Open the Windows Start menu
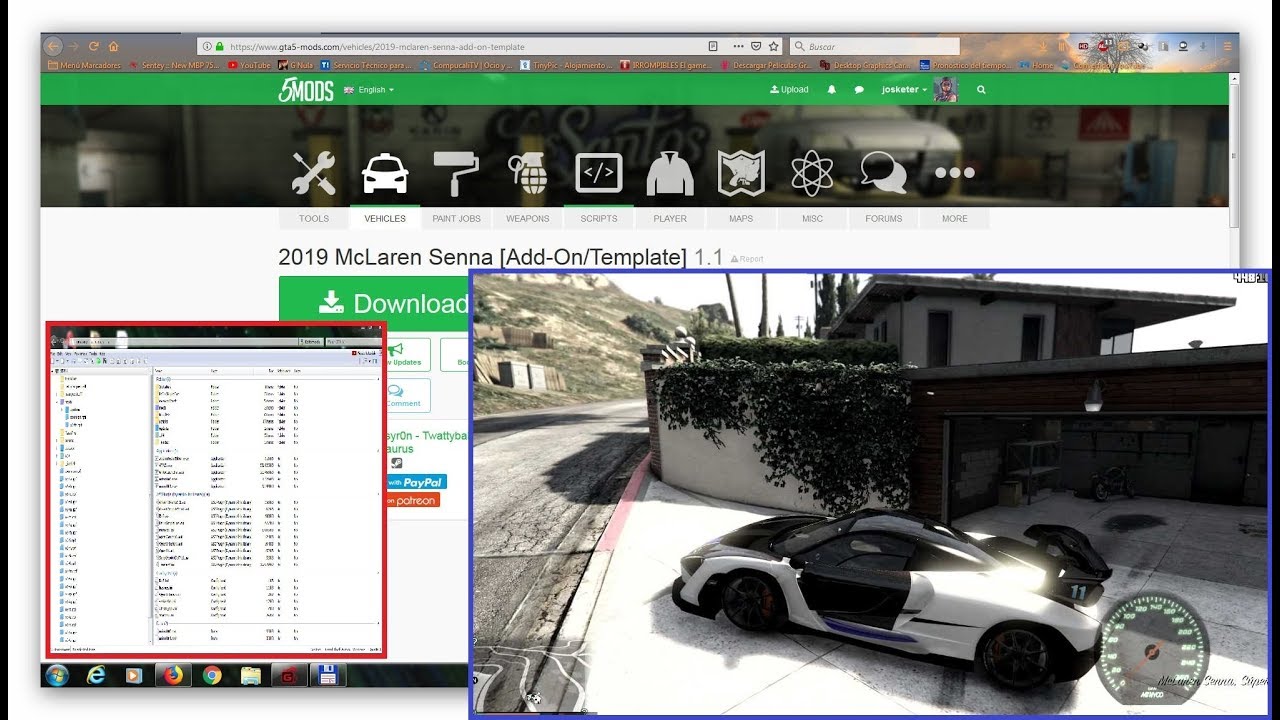Viewport: 1280px width, 720px height. point(57,676)
